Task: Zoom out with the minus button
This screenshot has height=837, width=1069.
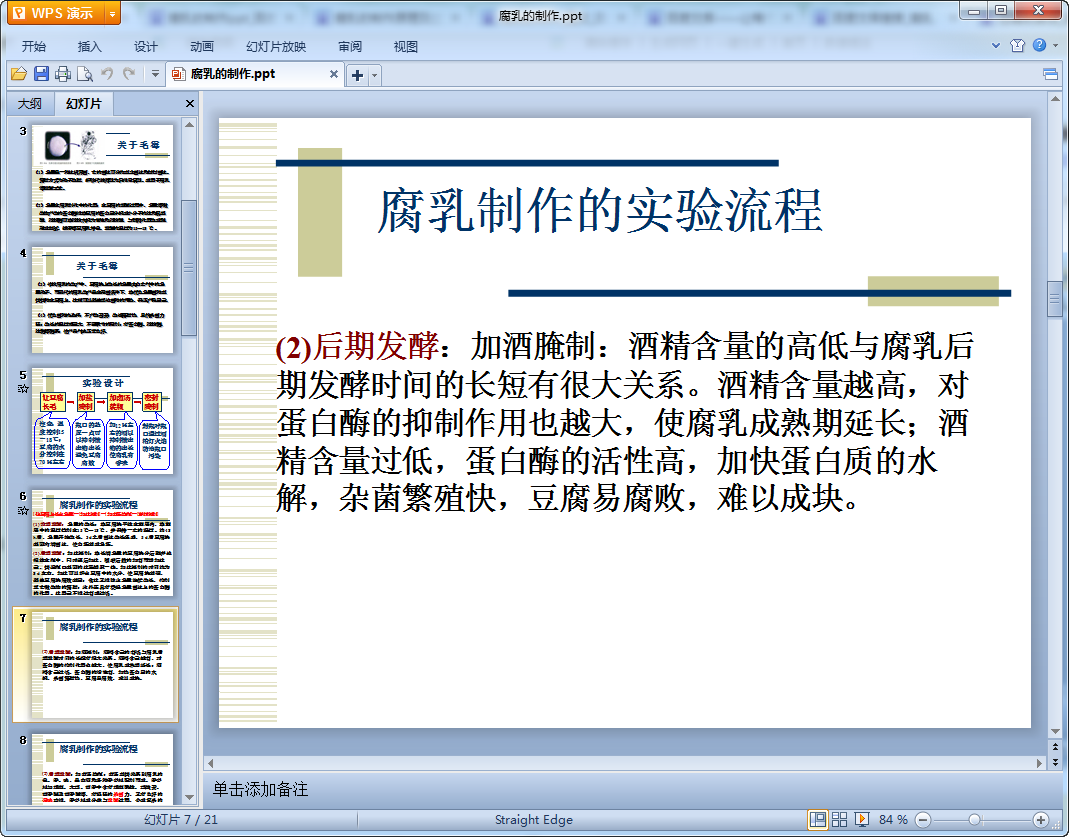Action: [x=923, y=820]
